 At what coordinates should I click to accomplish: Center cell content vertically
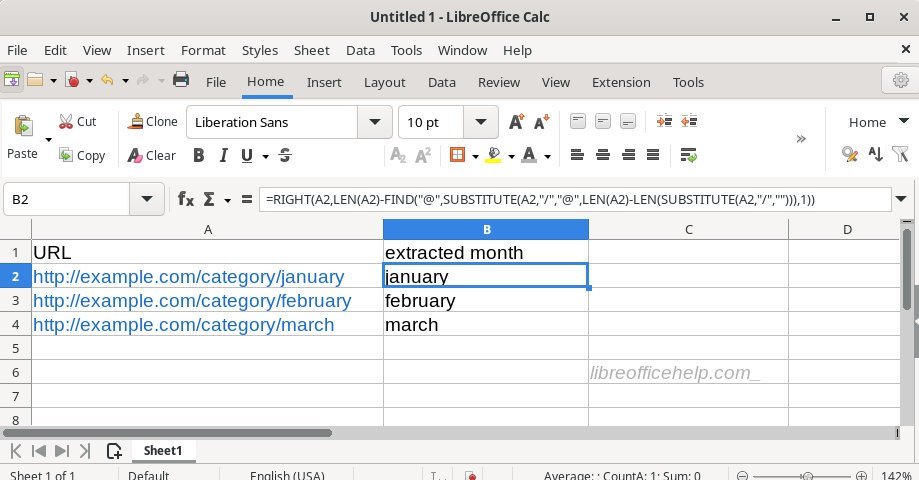click(x=603, y=121)
